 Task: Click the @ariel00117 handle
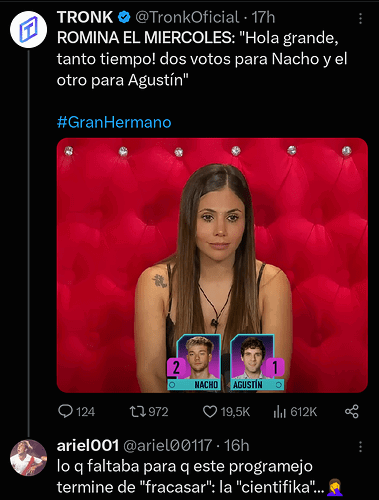[168, 446]
